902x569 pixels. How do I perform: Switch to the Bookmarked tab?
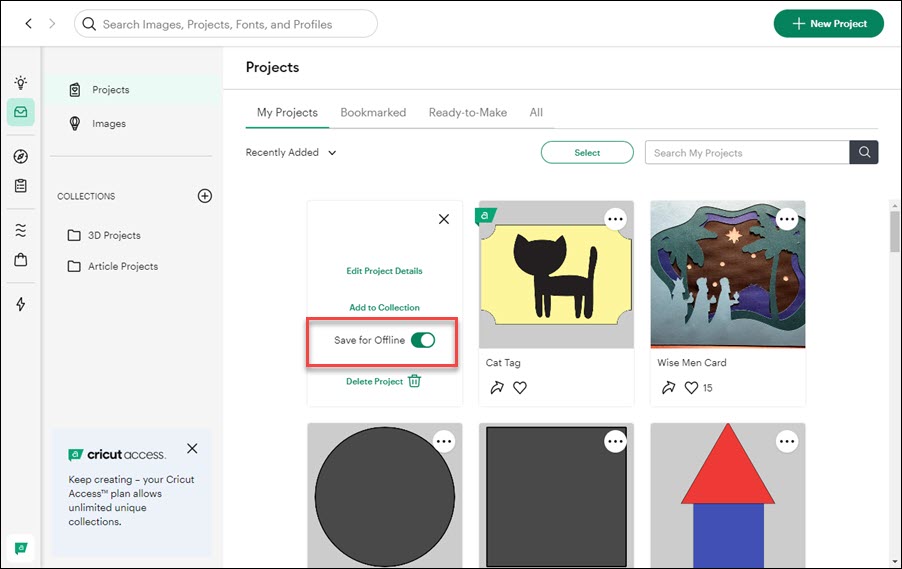point(373,113)
